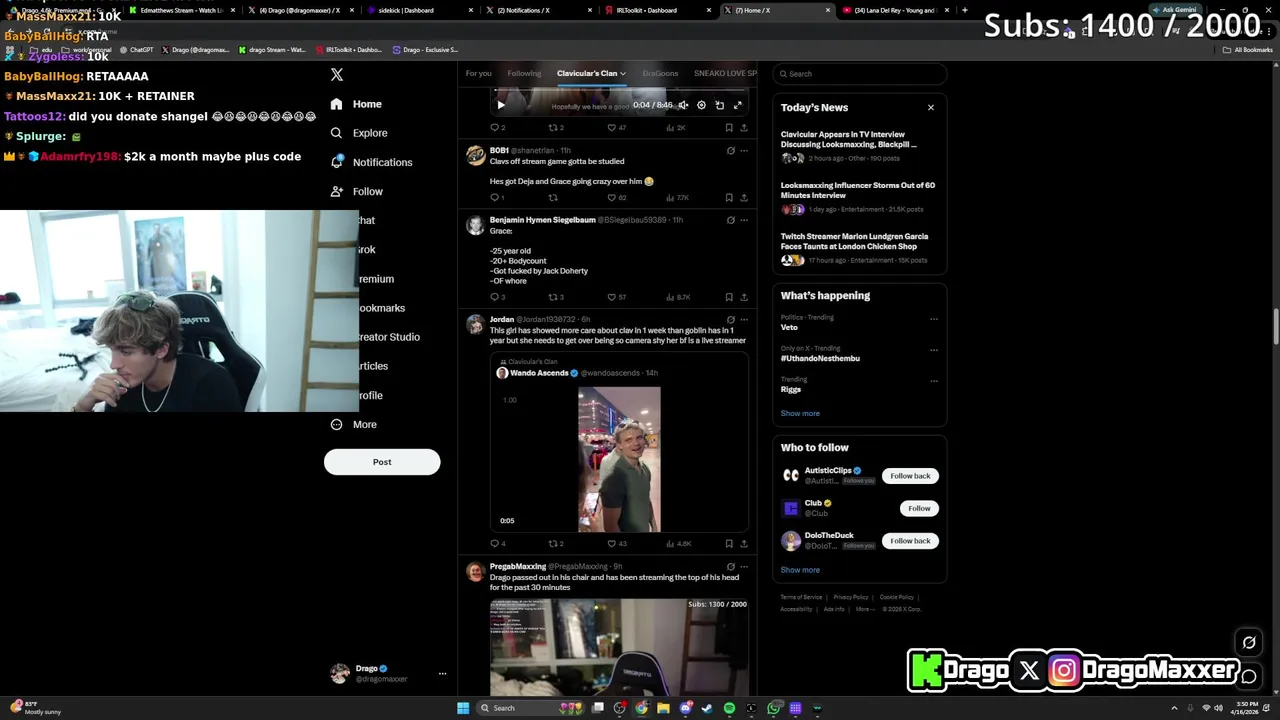The width and height of the screenshot is (1280, 720).
Task: Show more under Who to follow
Action: click(x=800, y=570)
